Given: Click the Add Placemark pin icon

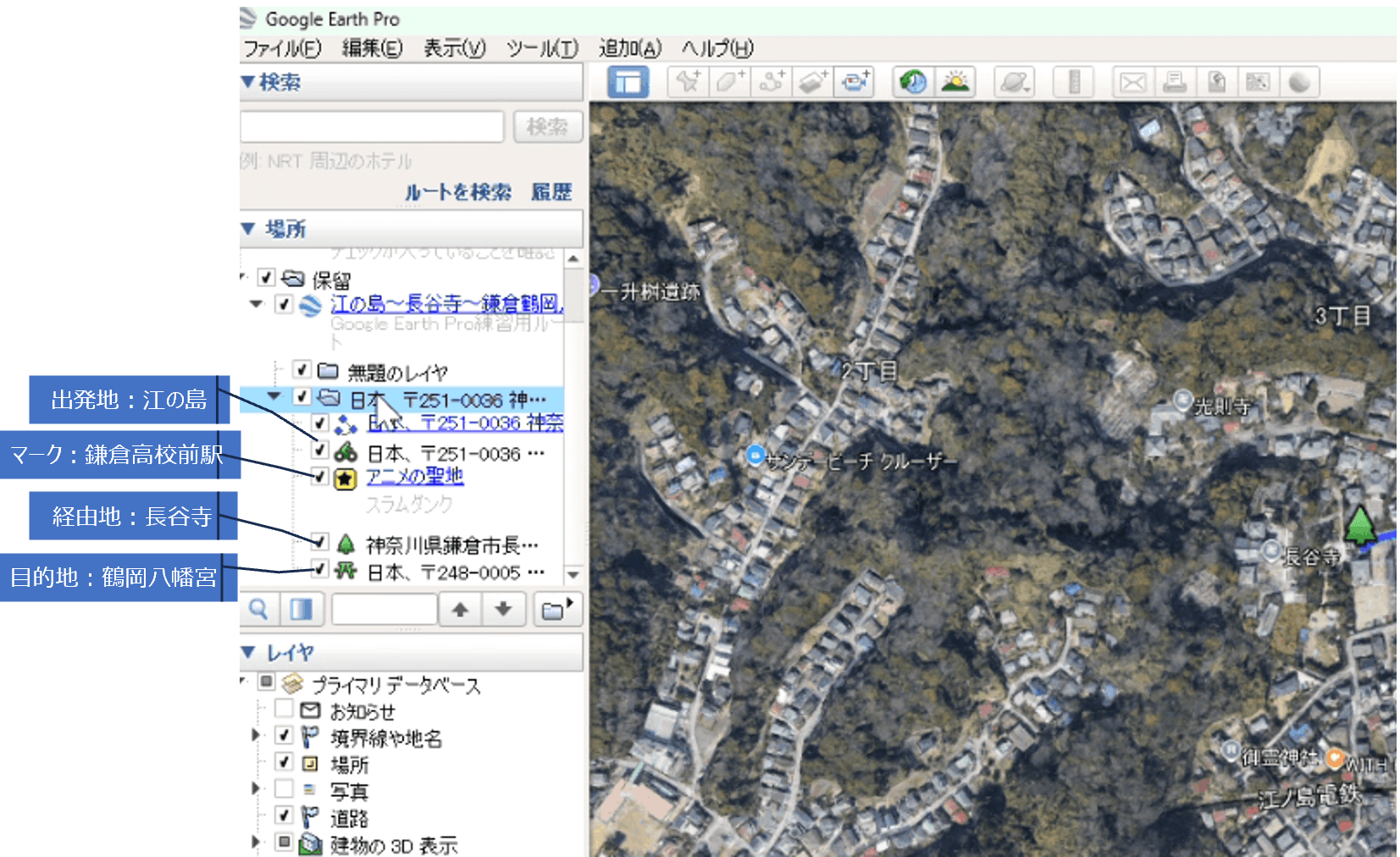Looking at the screenshot, I should [687, 82].
